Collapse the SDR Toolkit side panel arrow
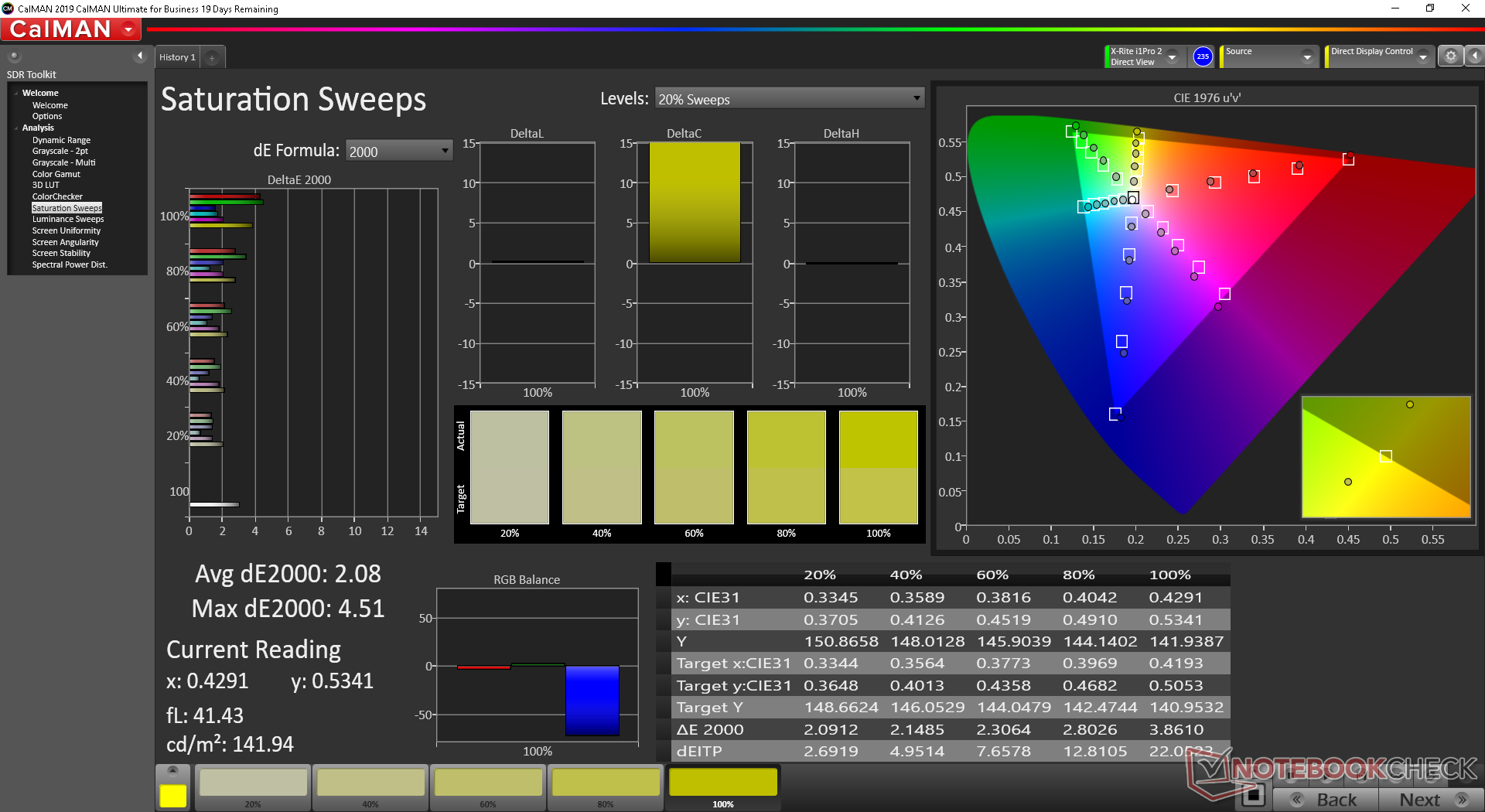This screenshot has height=812, width=1485. click(x=140, y=56)
